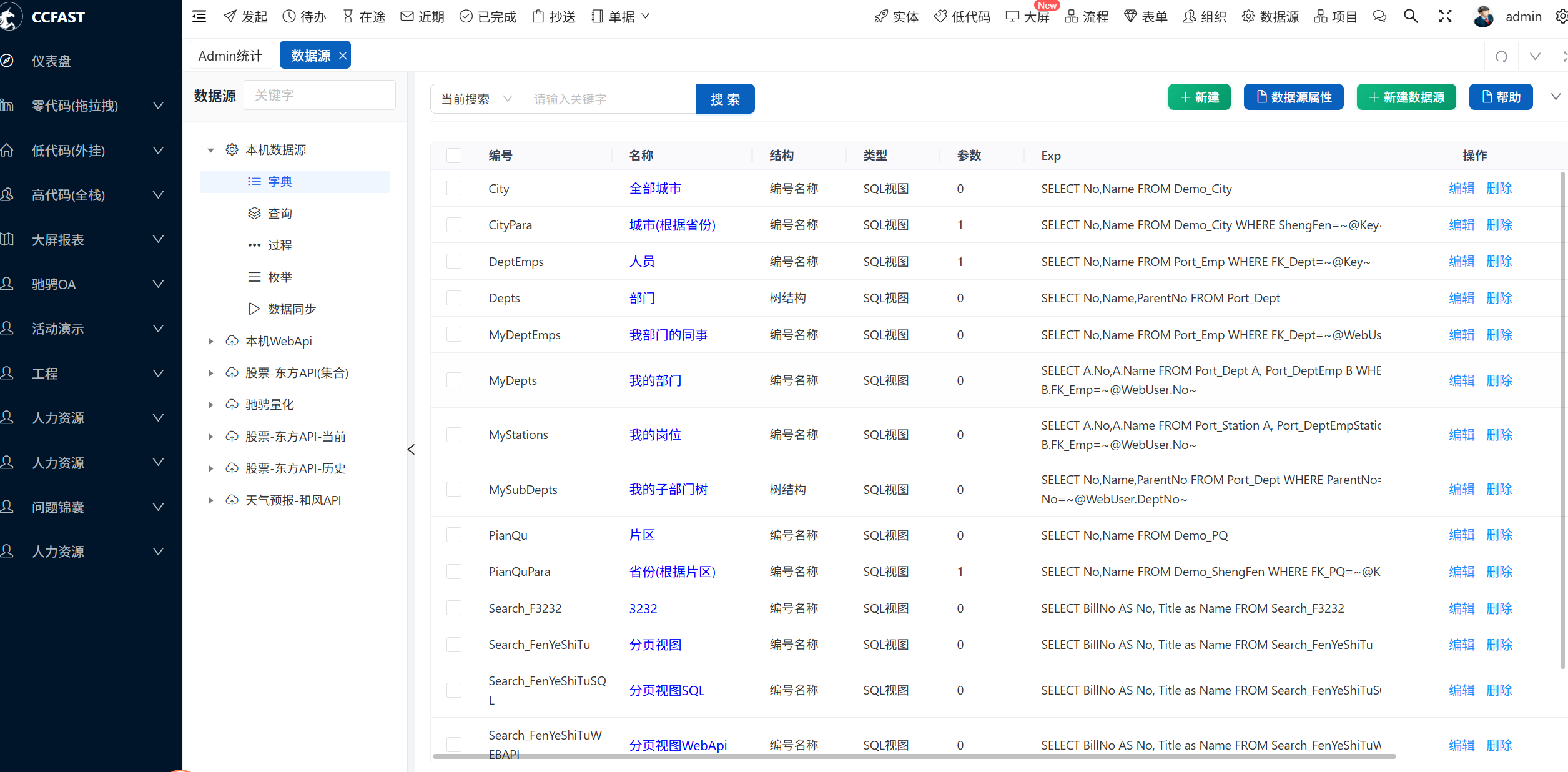Check the Depts row checkbox
Viewport: 1568px width, 772px height.
tap(454, 298)
